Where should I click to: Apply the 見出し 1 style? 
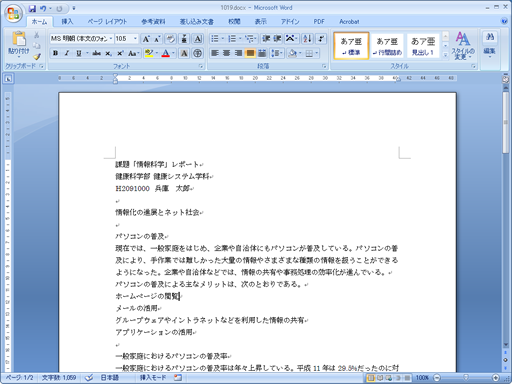[x=423, y=46]
